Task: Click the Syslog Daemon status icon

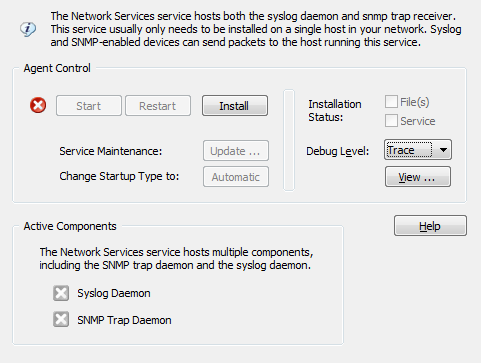Action: (61, 293)
